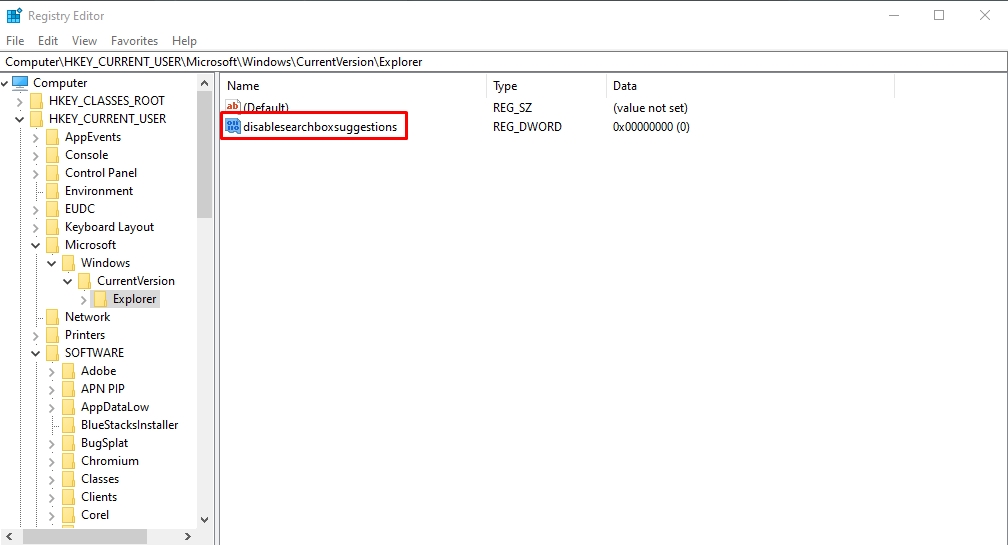Viewport: 1008px width, 545px height.
Task: Click the disablesearchboxsuggestions DWORD icon
Action: pyautogui.click(x=233, y=127)
